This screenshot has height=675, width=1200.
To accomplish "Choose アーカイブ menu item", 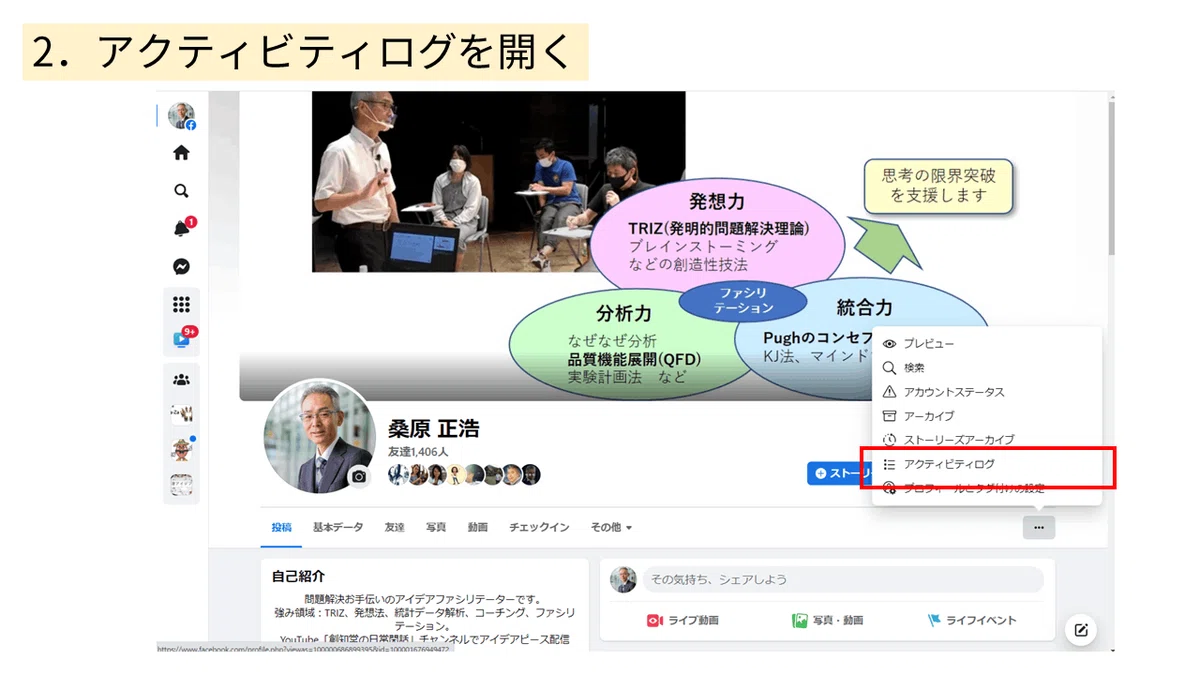I will tap(987, 416).
